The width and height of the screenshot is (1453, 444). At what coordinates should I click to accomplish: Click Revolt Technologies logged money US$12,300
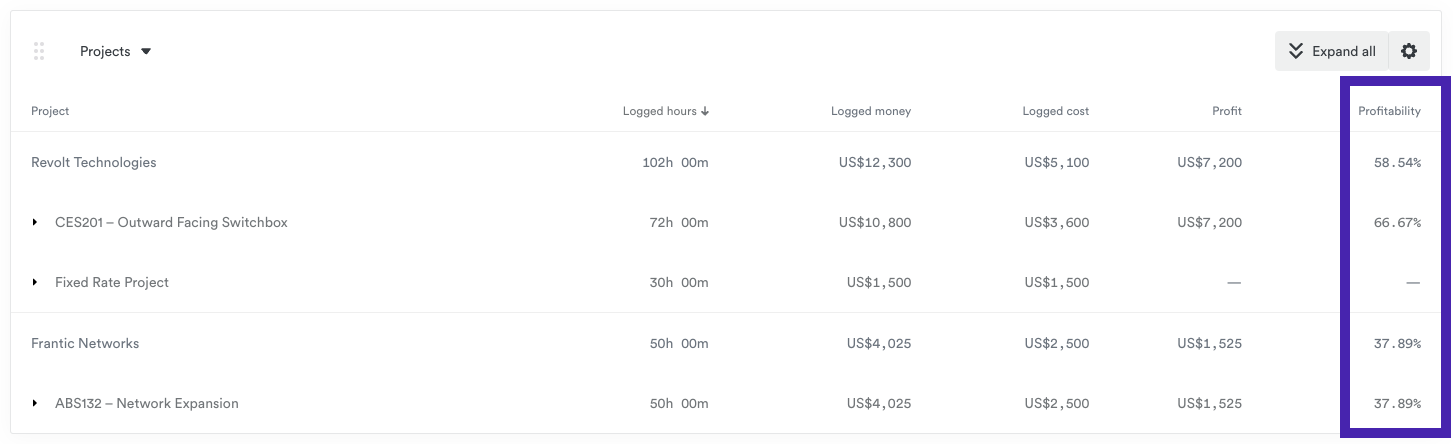875,162
